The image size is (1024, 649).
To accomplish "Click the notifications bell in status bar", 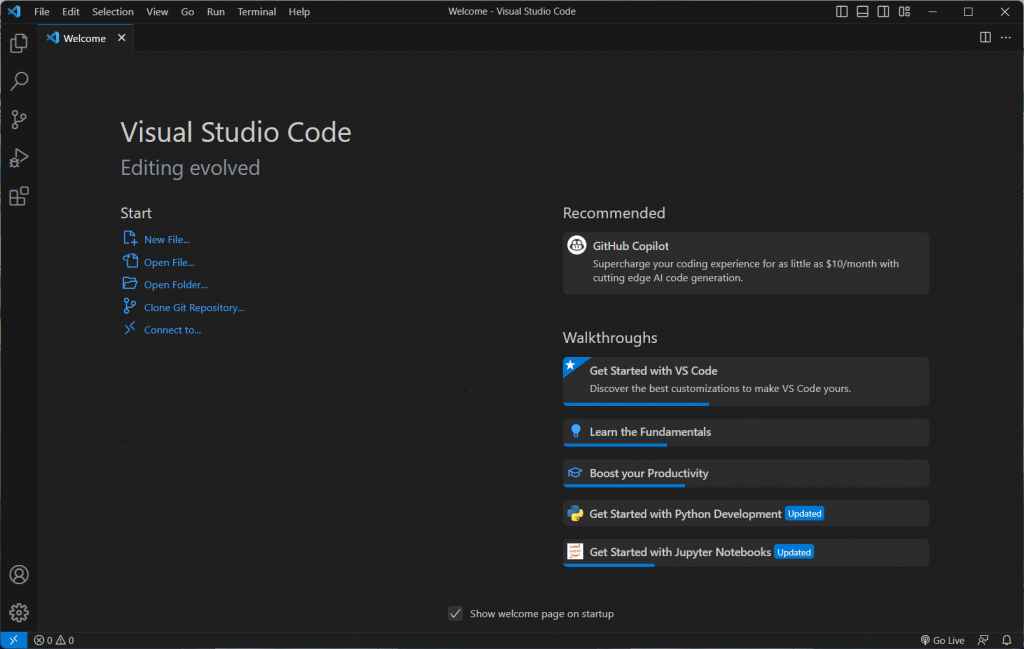I will click(x=1007, y=640).
